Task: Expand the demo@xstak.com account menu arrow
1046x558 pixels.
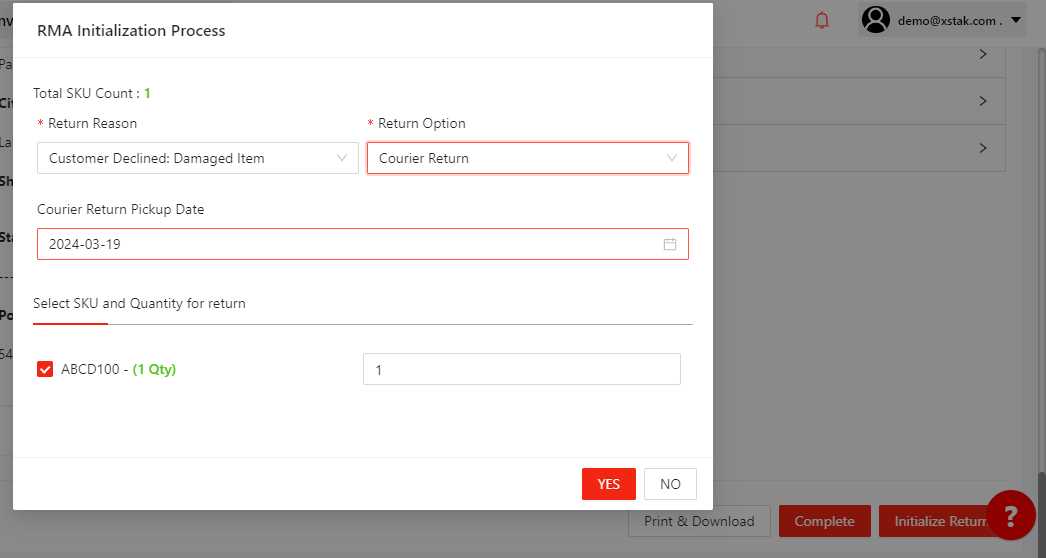Action: coord(1016,20)
